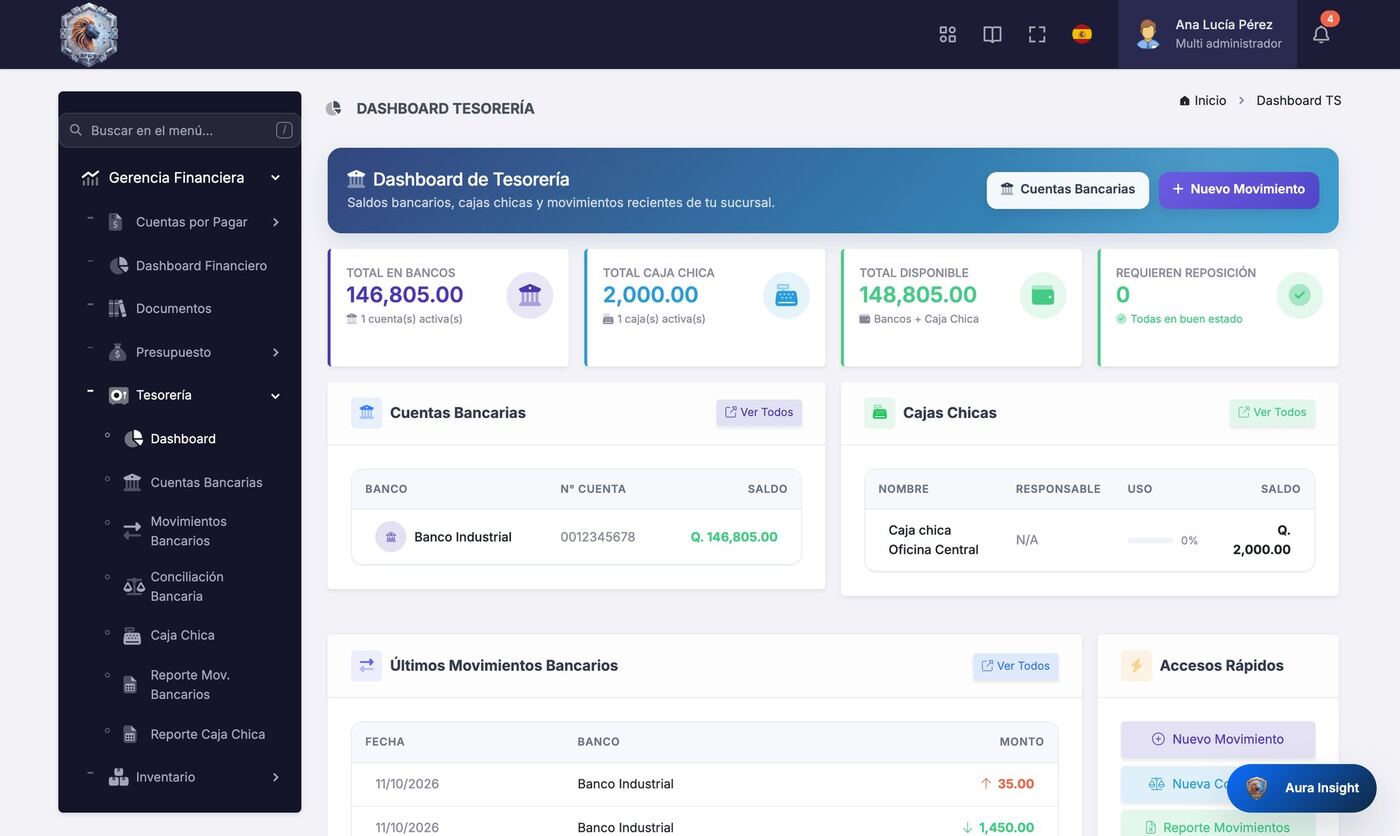Viewport: 1400px width, 836px height.
Task: Click the Total Disponible wallet icon
Action: coord(1043,295)
